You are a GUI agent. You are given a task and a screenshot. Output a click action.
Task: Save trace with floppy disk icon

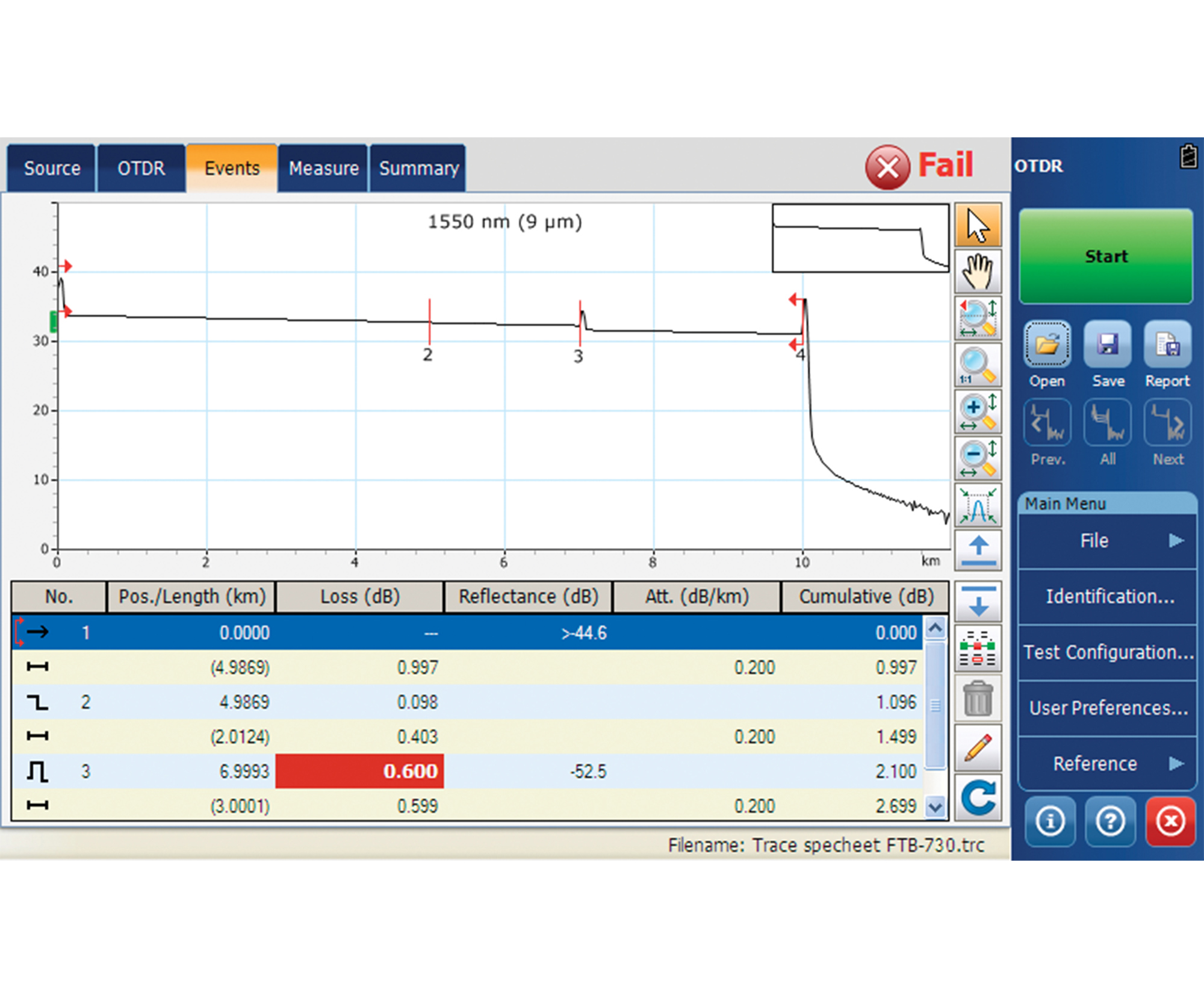pos(1108,345)
